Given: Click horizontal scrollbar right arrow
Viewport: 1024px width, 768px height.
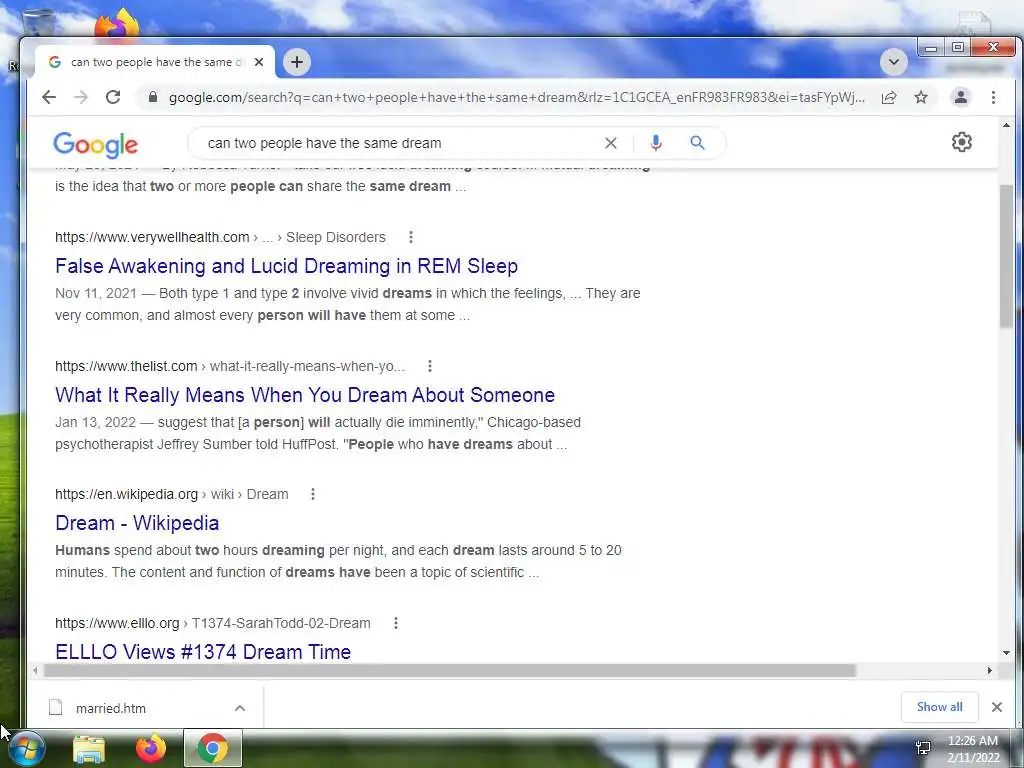Looking at the screenshot, I should (989, 670).
